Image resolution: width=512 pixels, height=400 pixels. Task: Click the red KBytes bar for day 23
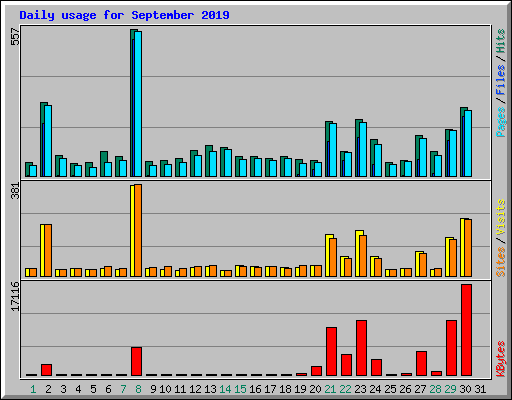[361, 348]
